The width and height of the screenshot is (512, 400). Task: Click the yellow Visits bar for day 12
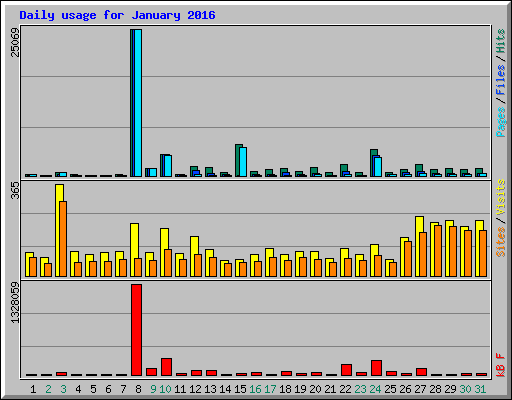193,256
